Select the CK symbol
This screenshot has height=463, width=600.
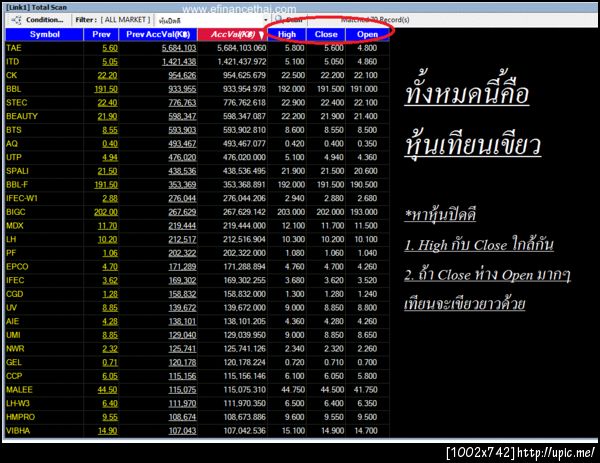(x=11, y=75)
